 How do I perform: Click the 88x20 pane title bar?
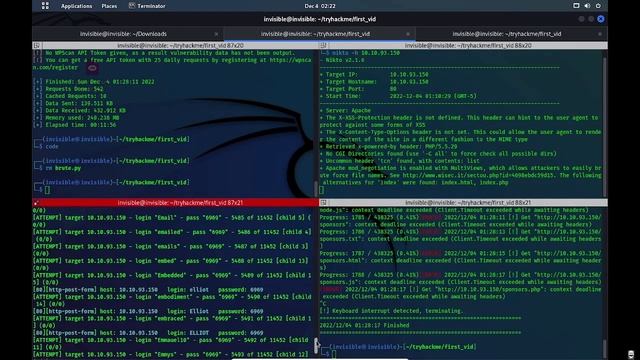[x=468, y=45]
